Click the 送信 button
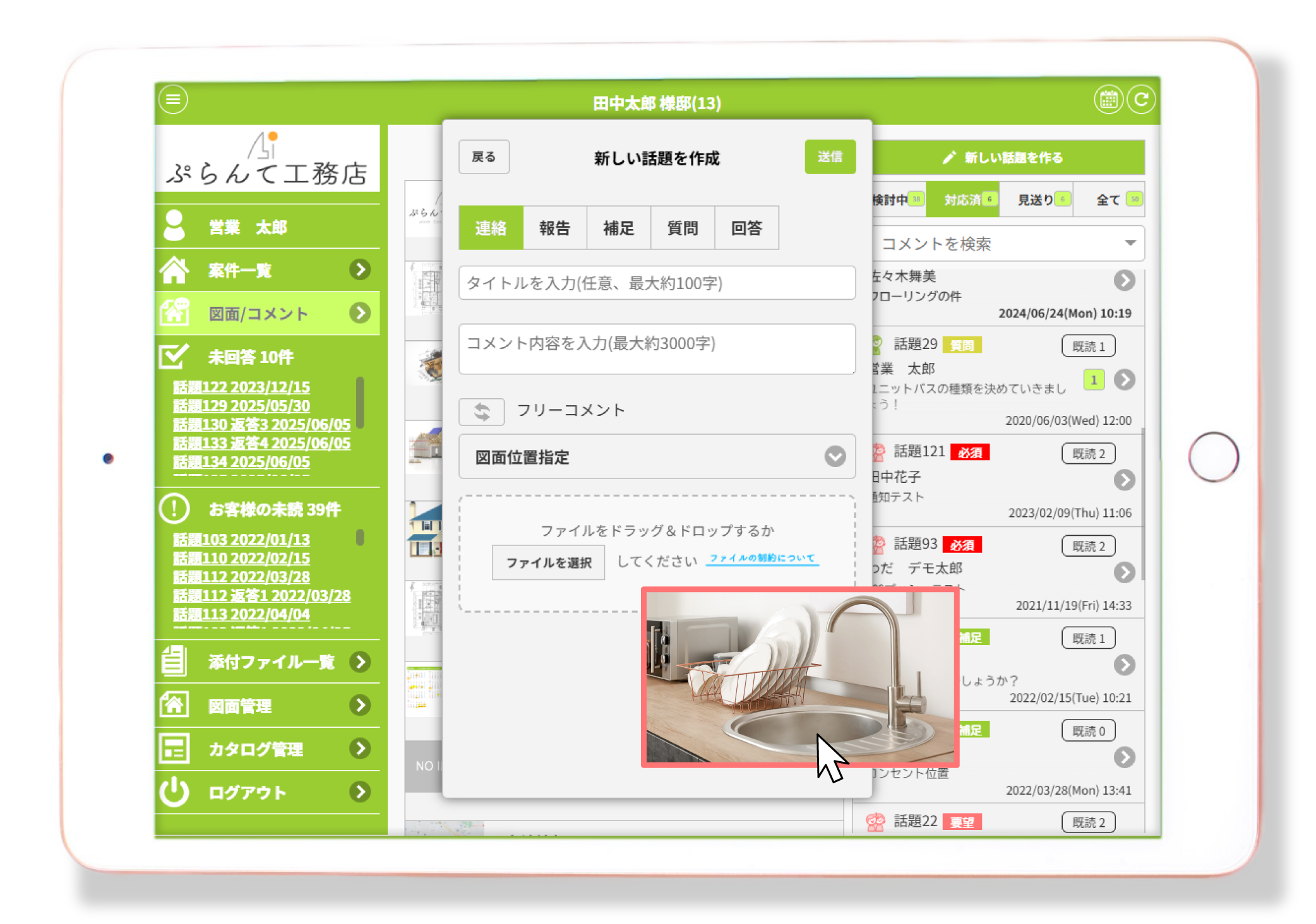Image resolution: width=1316 pixels, height=924 pixels. 830,157
